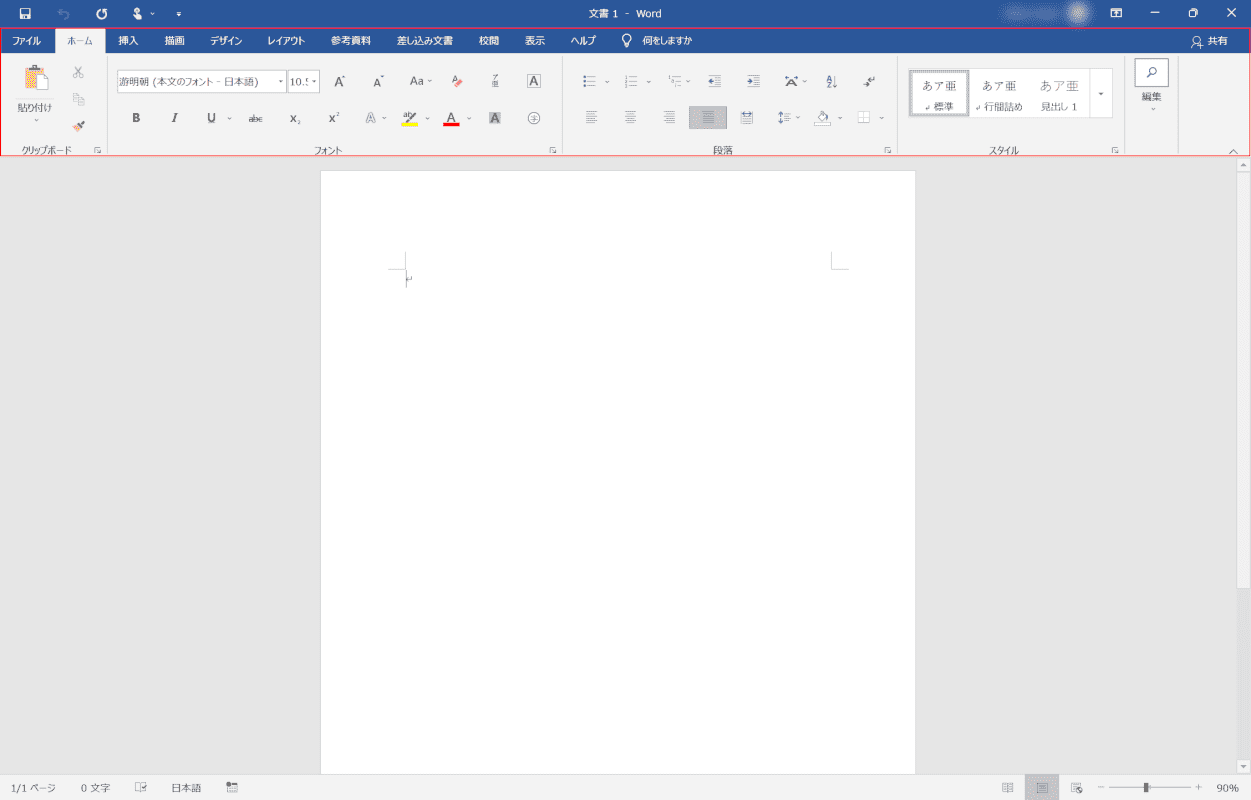
Task: Switch to Web Layout view icon
Action: pyautogui.click(x=1077, y=788)
